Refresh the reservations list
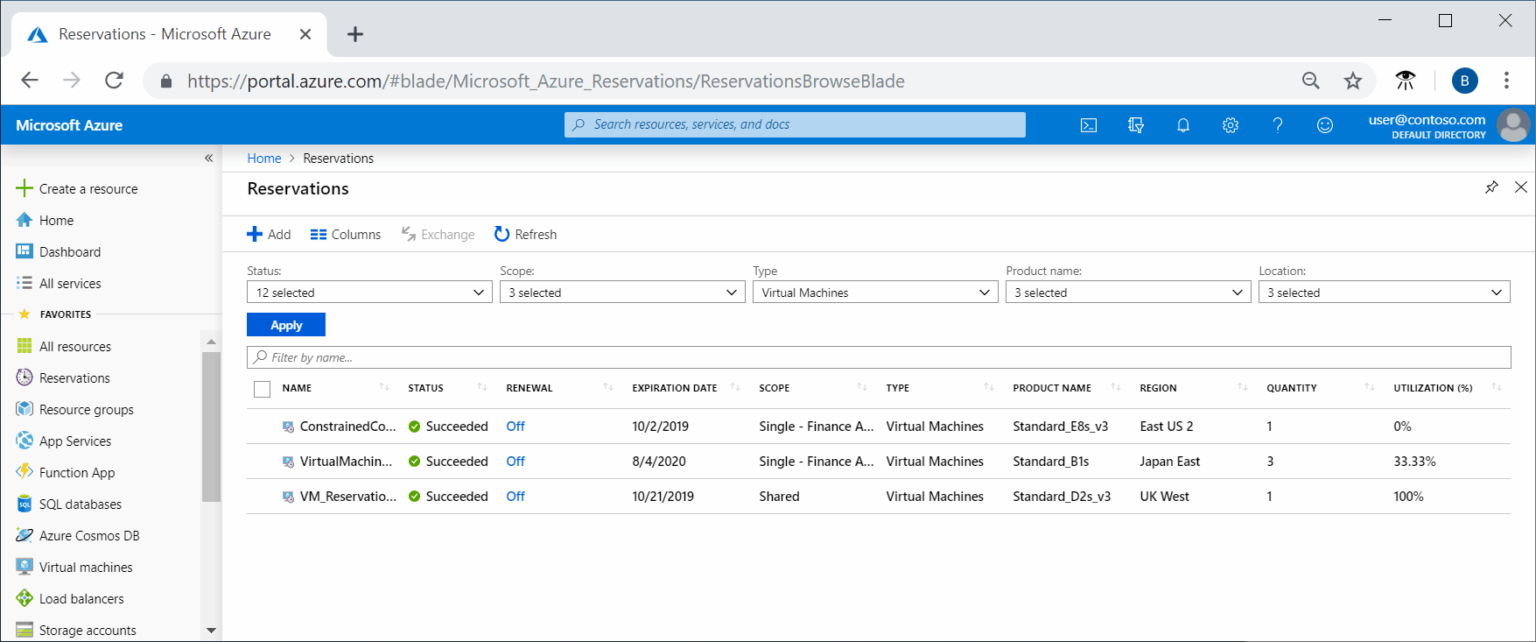 click(525, 233)
